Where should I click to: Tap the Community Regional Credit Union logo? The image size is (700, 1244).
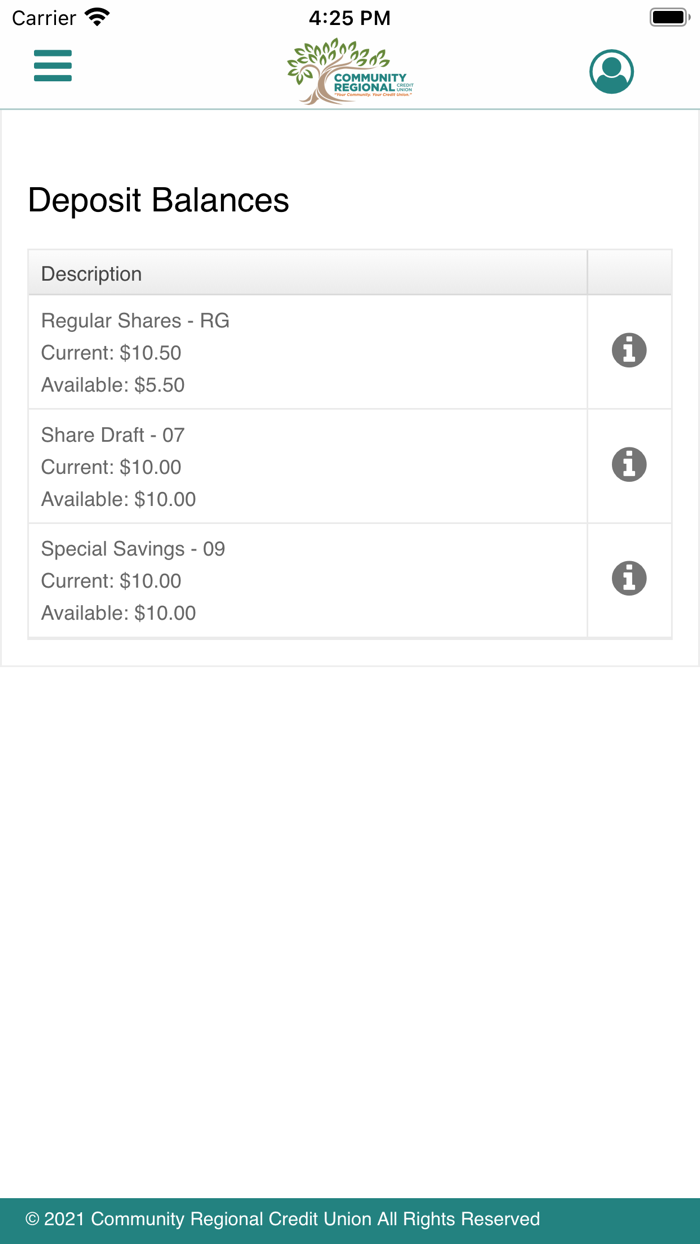coord(349,72)
